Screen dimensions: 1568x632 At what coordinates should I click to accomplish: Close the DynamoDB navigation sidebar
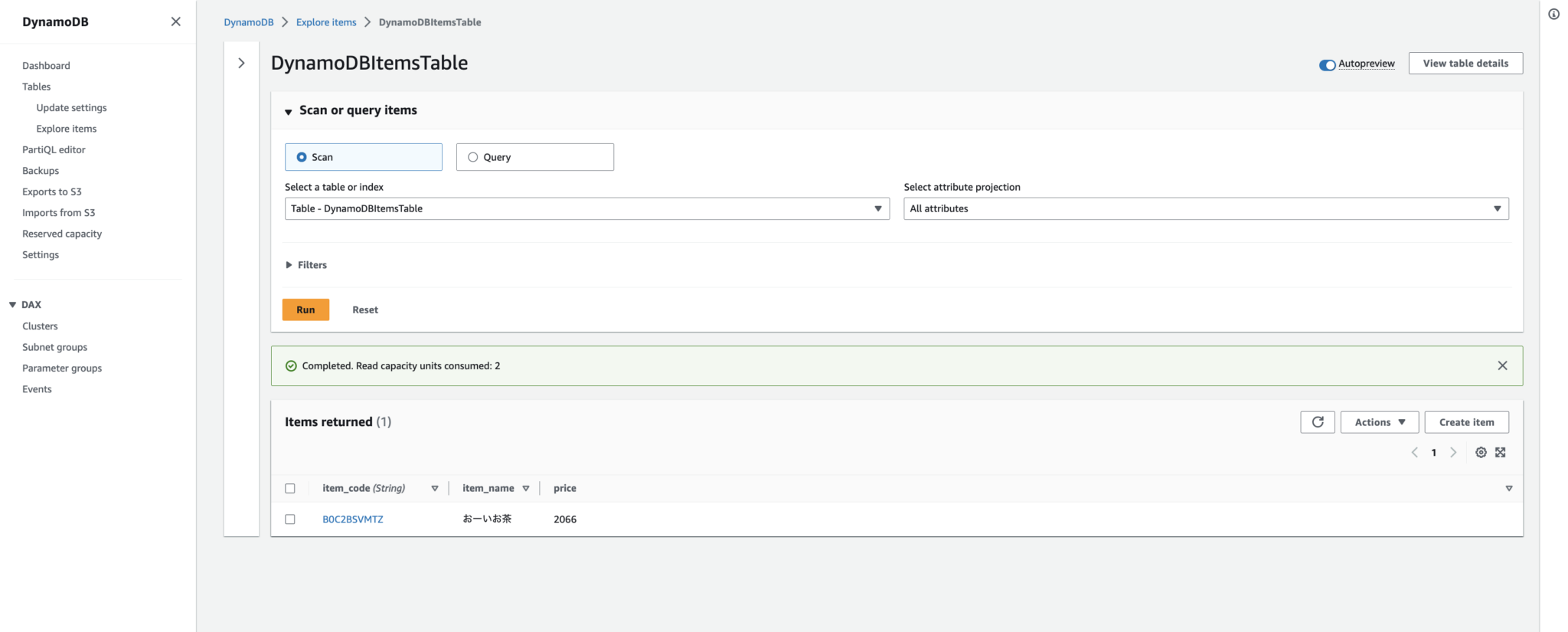[175, 21]
